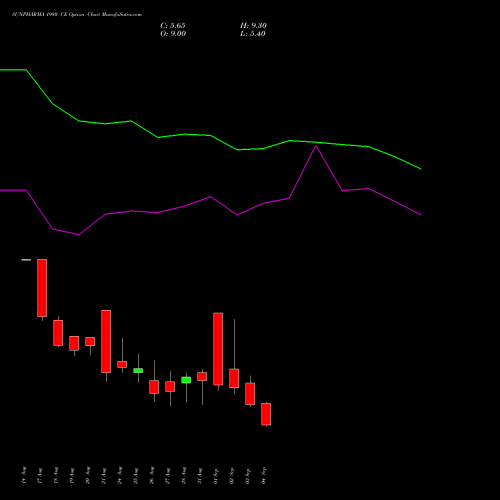Click the 04 Sep date label

[x=264, y=475]
